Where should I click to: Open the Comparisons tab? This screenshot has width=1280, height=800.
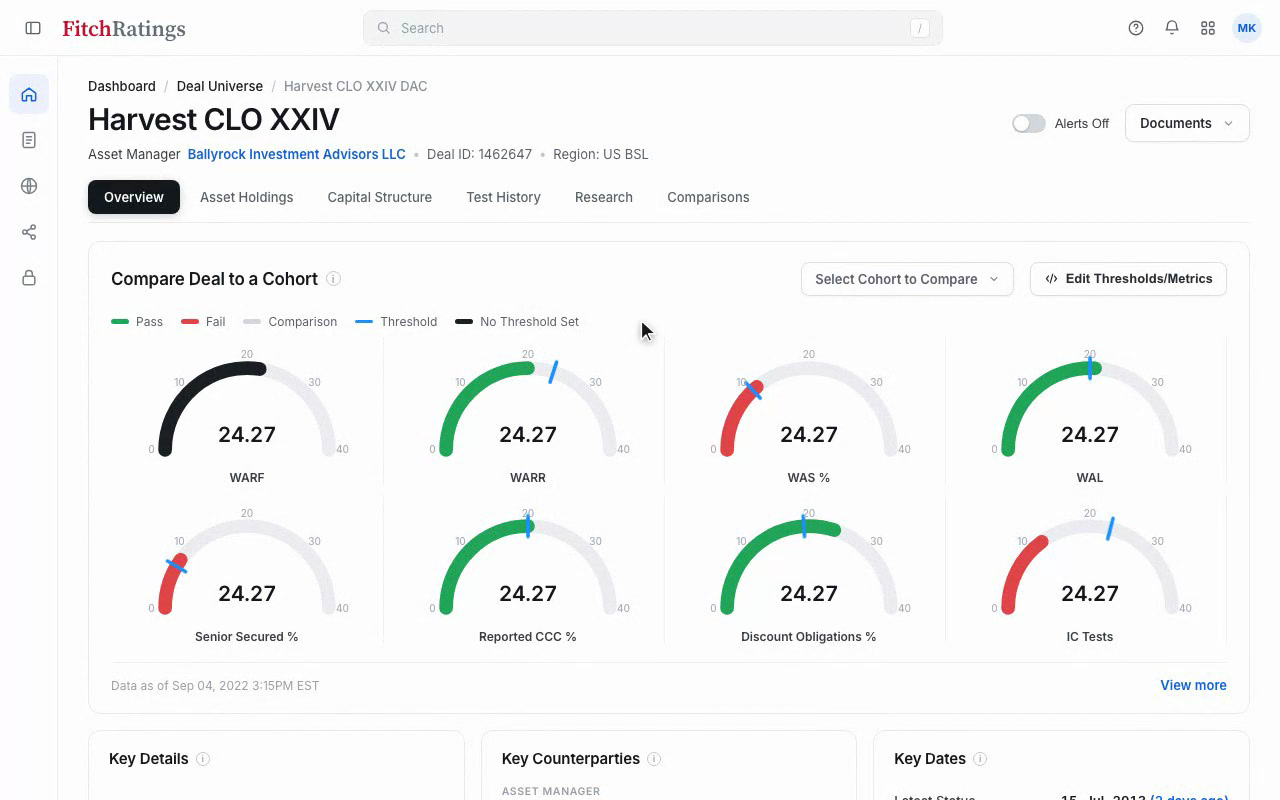tap(708, 197)
